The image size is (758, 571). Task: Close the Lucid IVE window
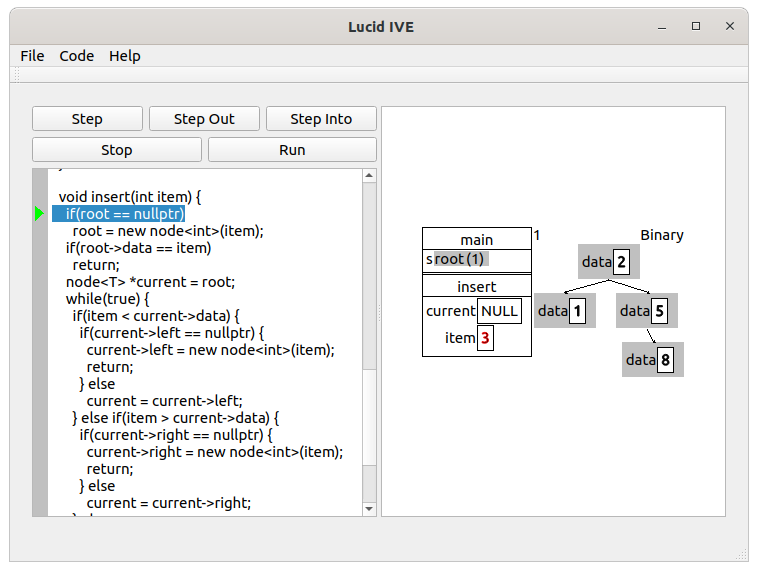pos(730,26)
